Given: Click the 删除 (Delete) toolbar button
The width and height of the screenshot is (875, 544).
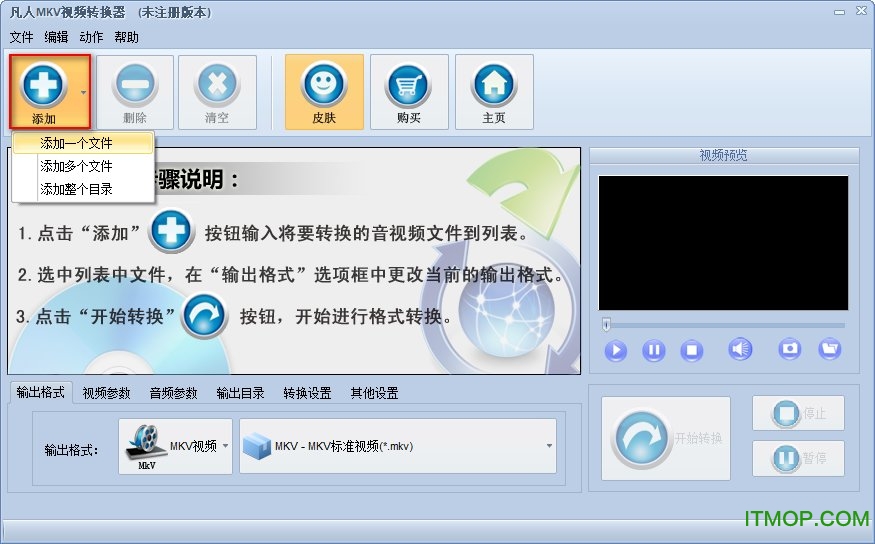Looking at the screenshot, I should coord(134,92).
